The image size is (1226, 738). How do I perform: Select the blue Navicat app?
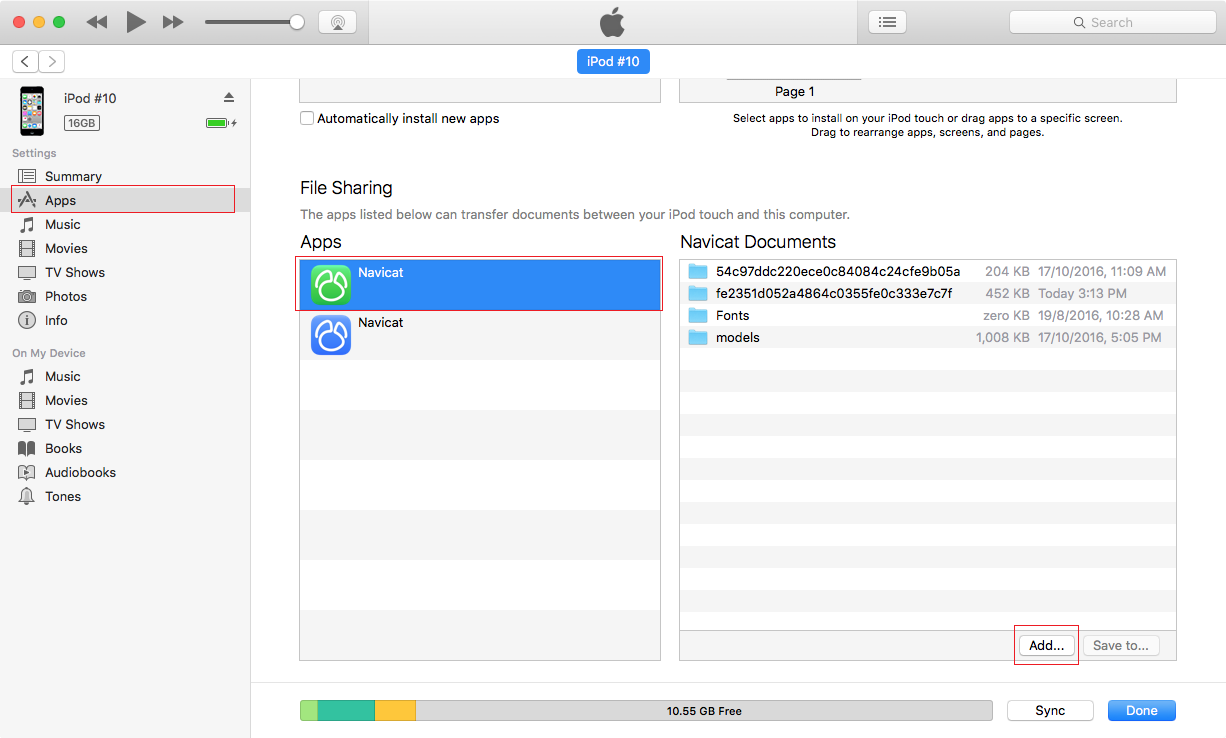tap(480, 335)
